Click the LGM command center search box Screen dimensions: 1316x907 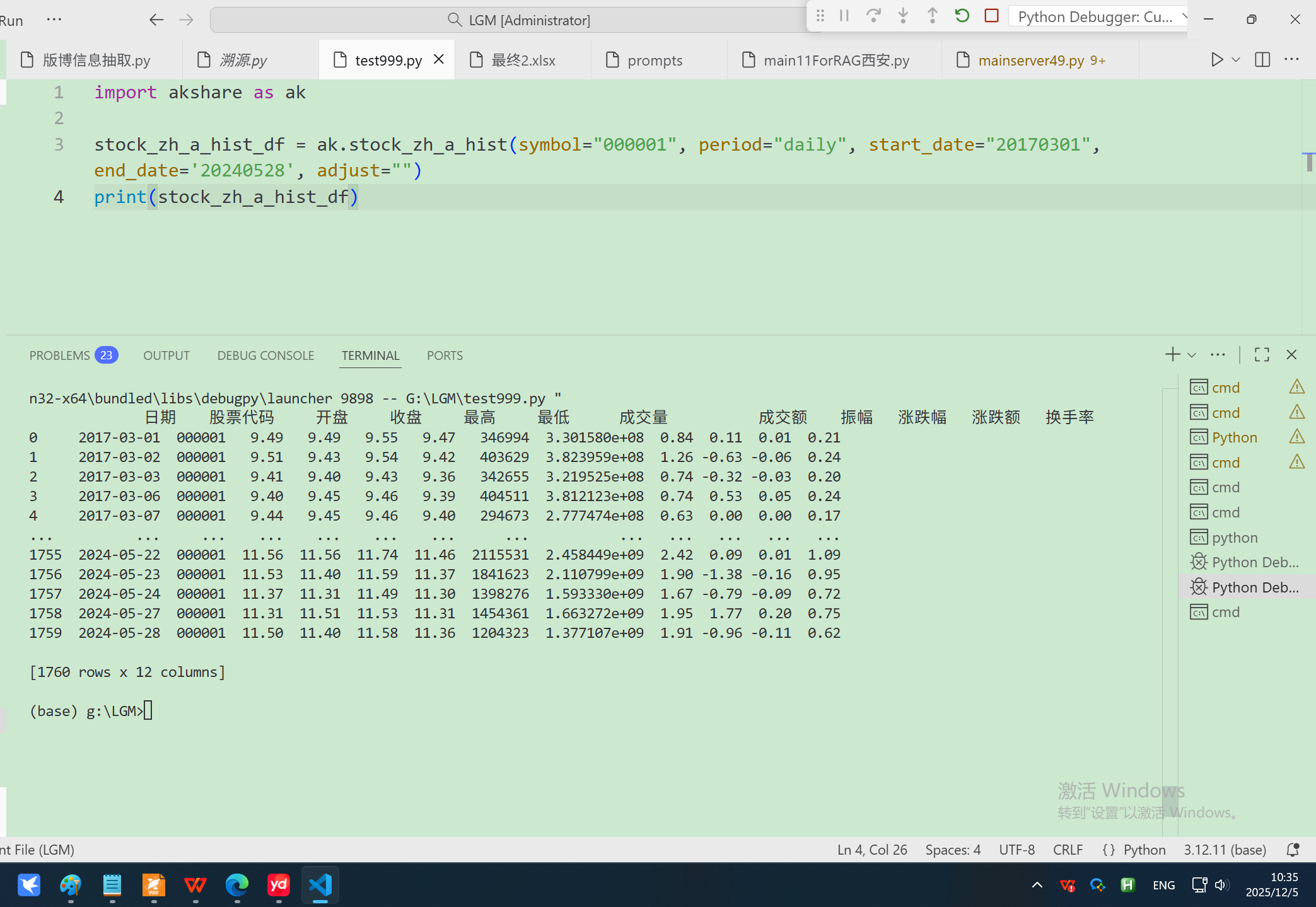(x=517, y=20)
